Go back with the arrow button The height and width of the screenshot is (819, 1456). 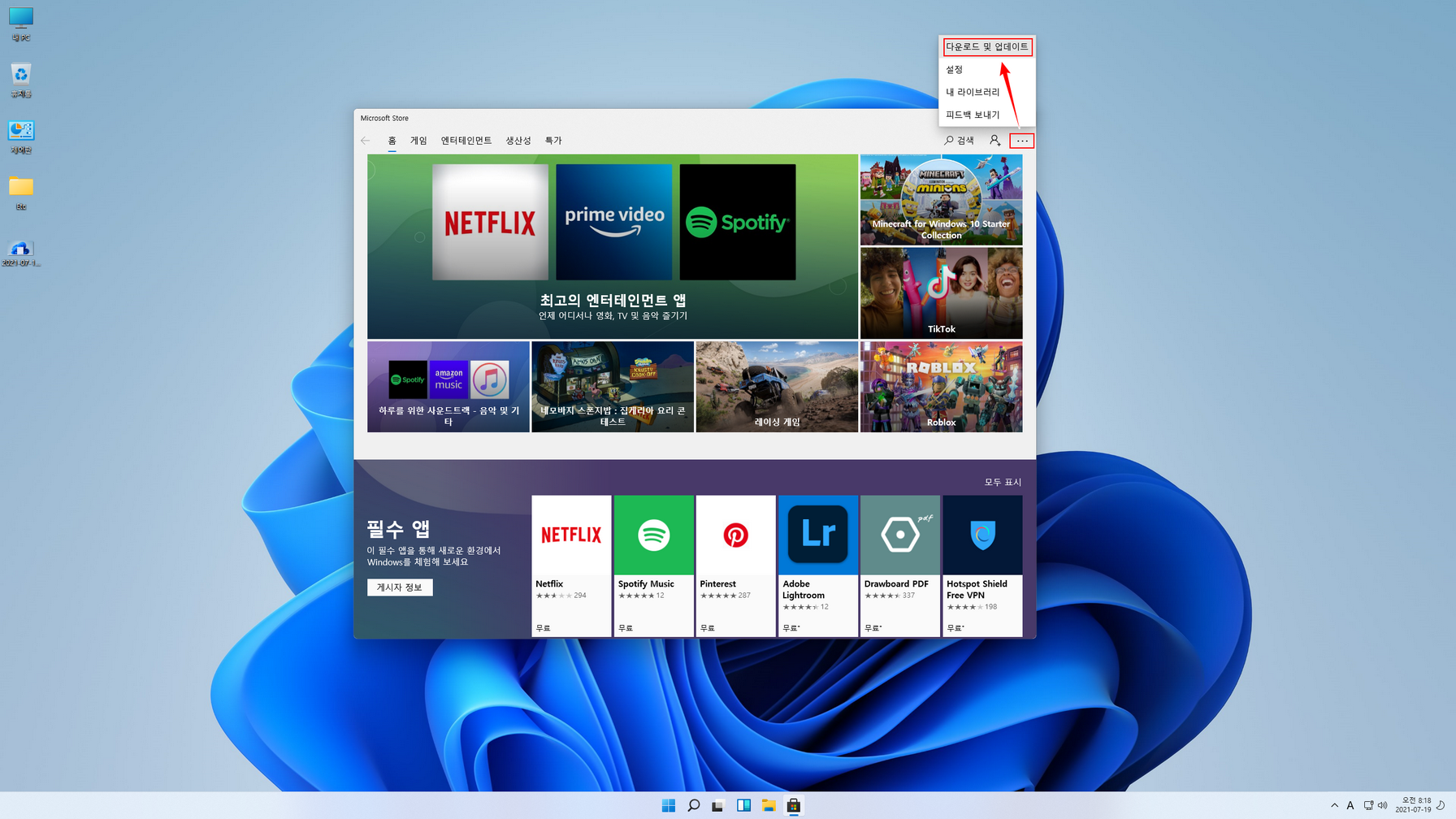coord(366,141)
